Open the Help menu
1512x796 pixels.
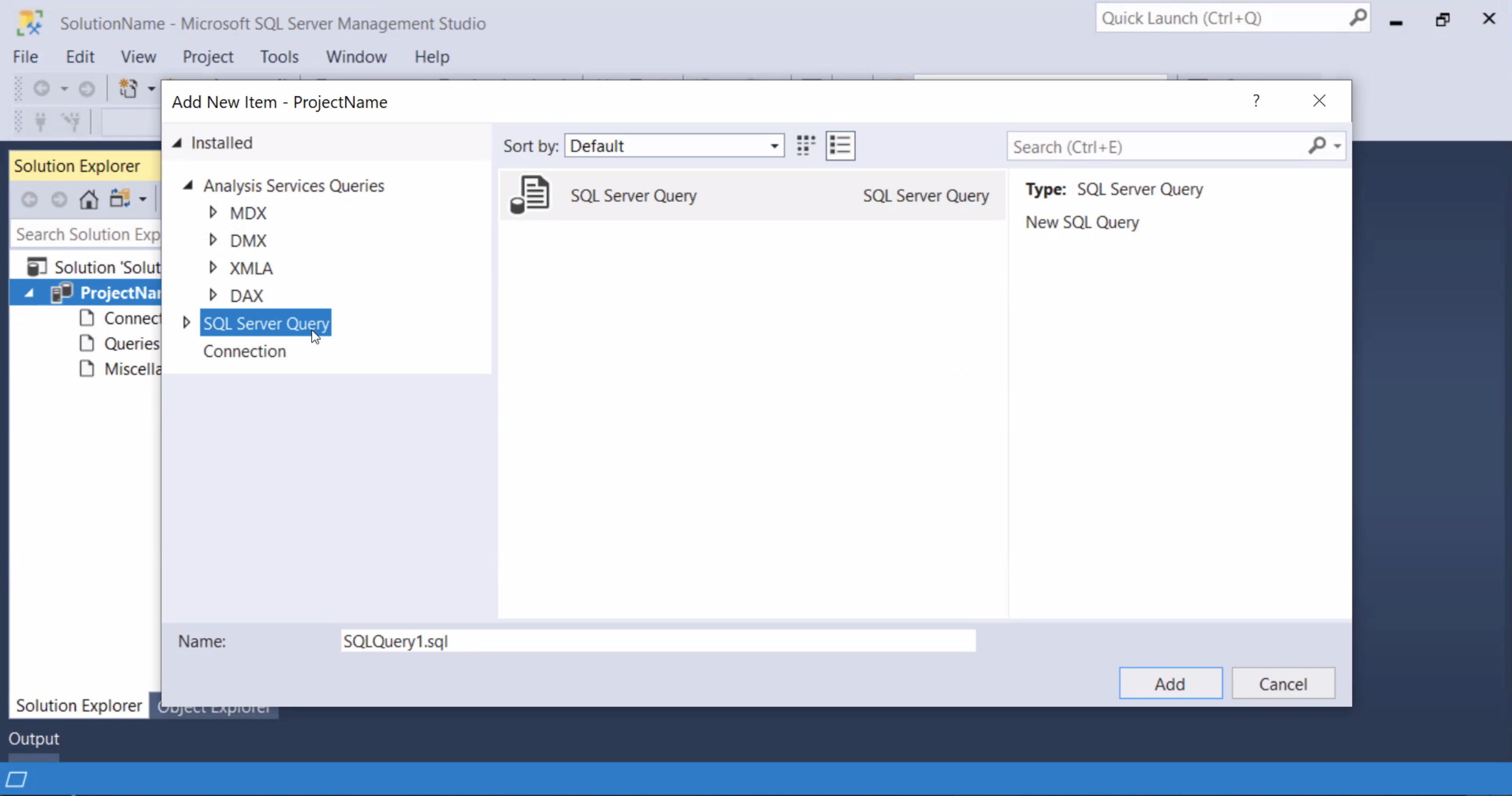point(432,57)
